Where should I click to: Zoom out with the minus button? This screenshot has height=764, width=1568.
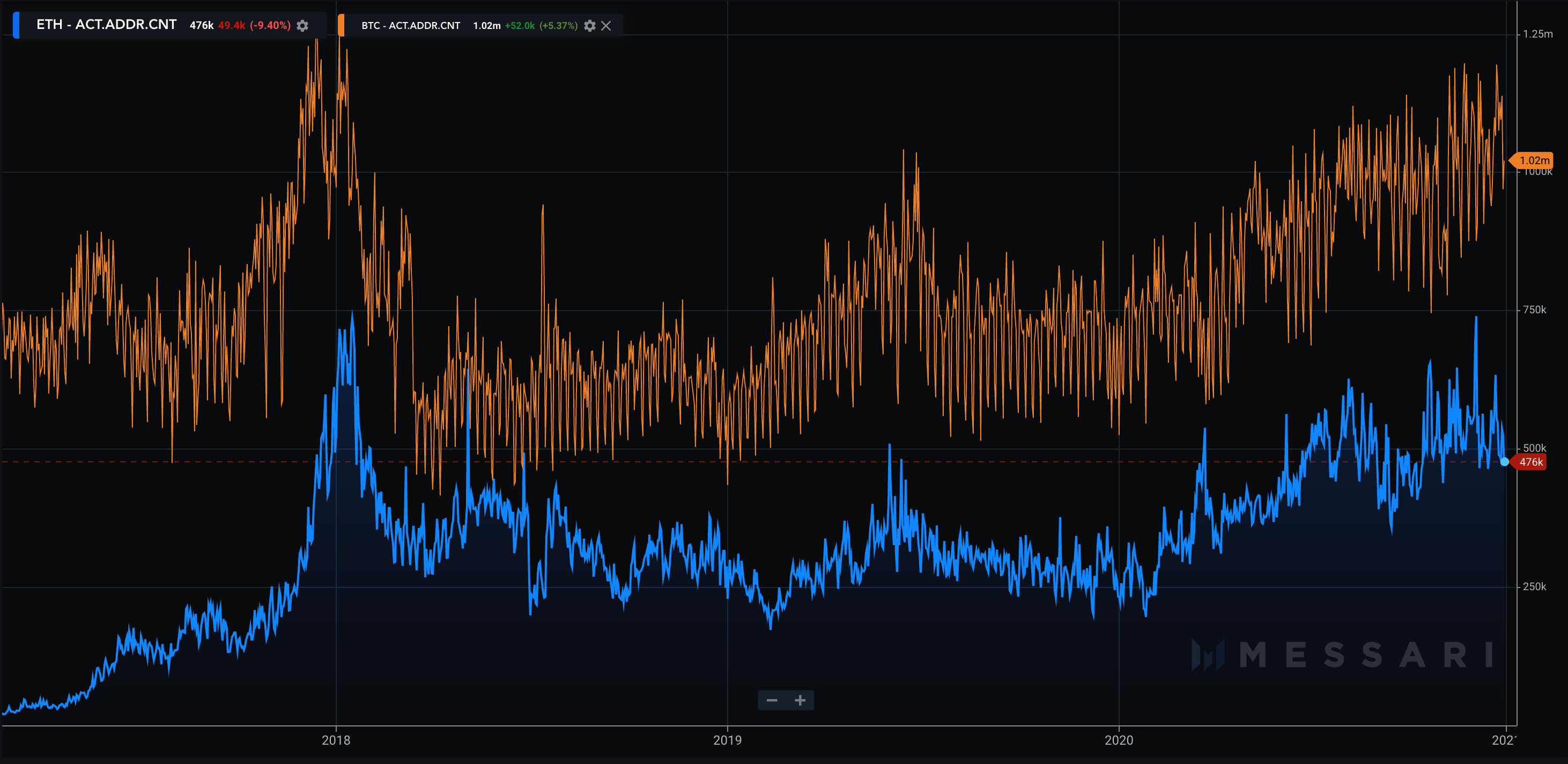[772, 700]
